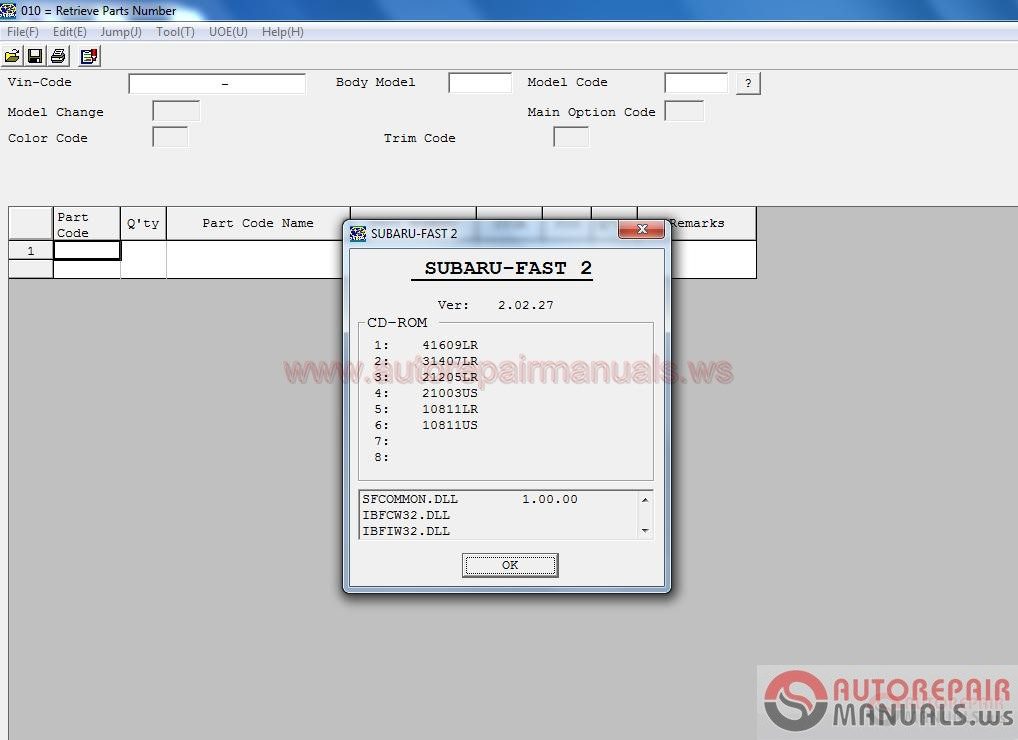Select IBFCW32.DLL in the list

[406, 515]
